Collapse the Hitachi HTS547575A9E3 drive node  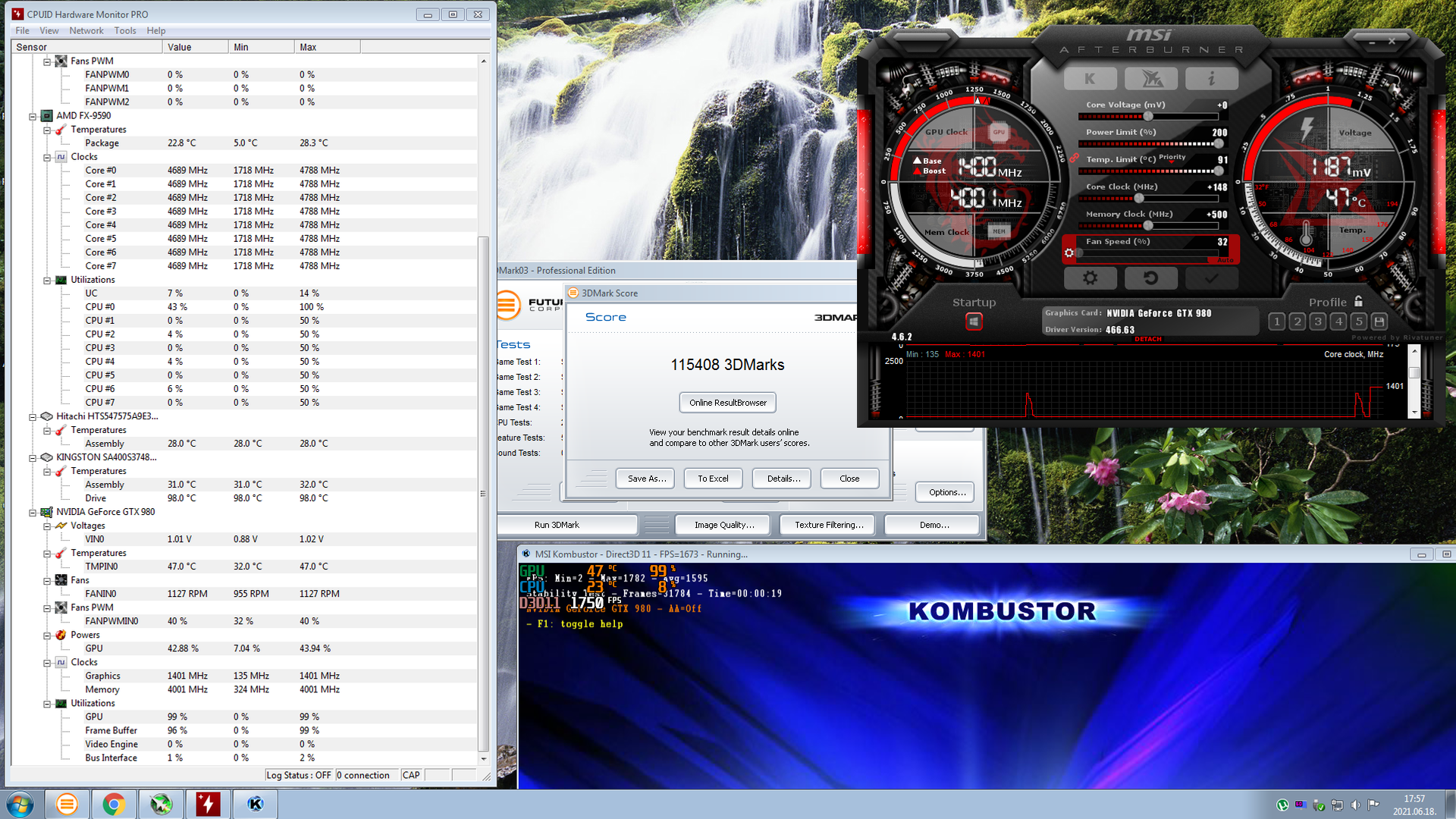(x=33, y=416)
